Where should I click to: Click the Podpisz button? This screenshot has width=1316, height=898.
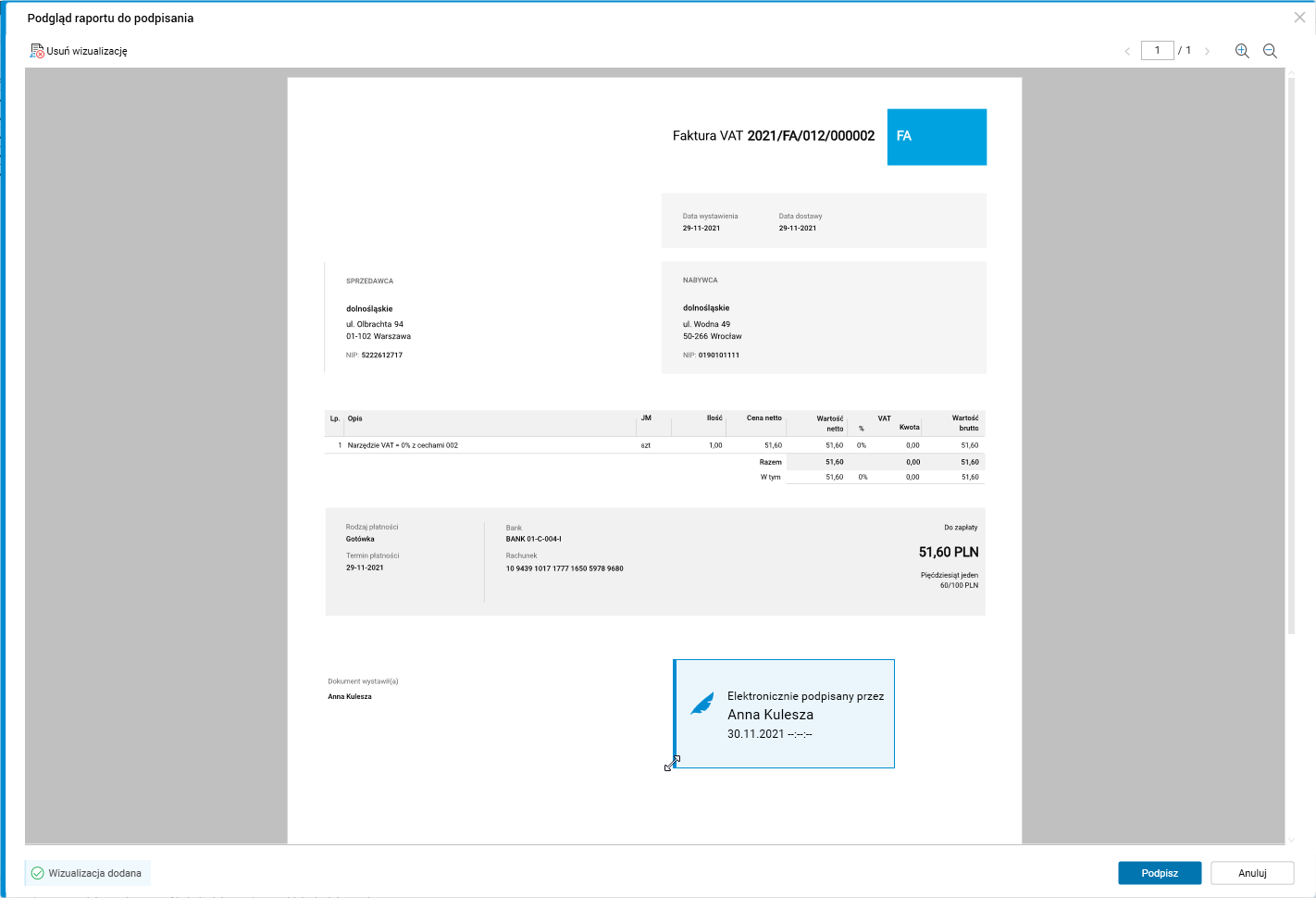(1160, 873)
